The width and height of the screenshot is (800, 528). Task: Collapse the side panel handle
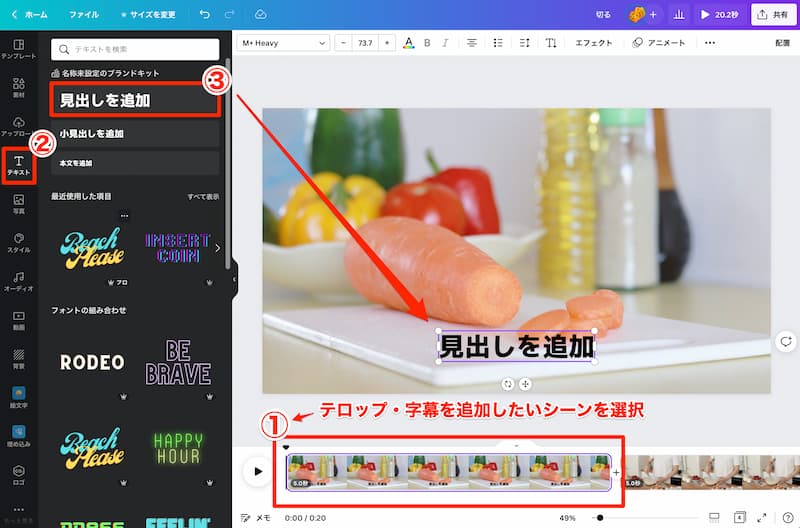(235, 279)
